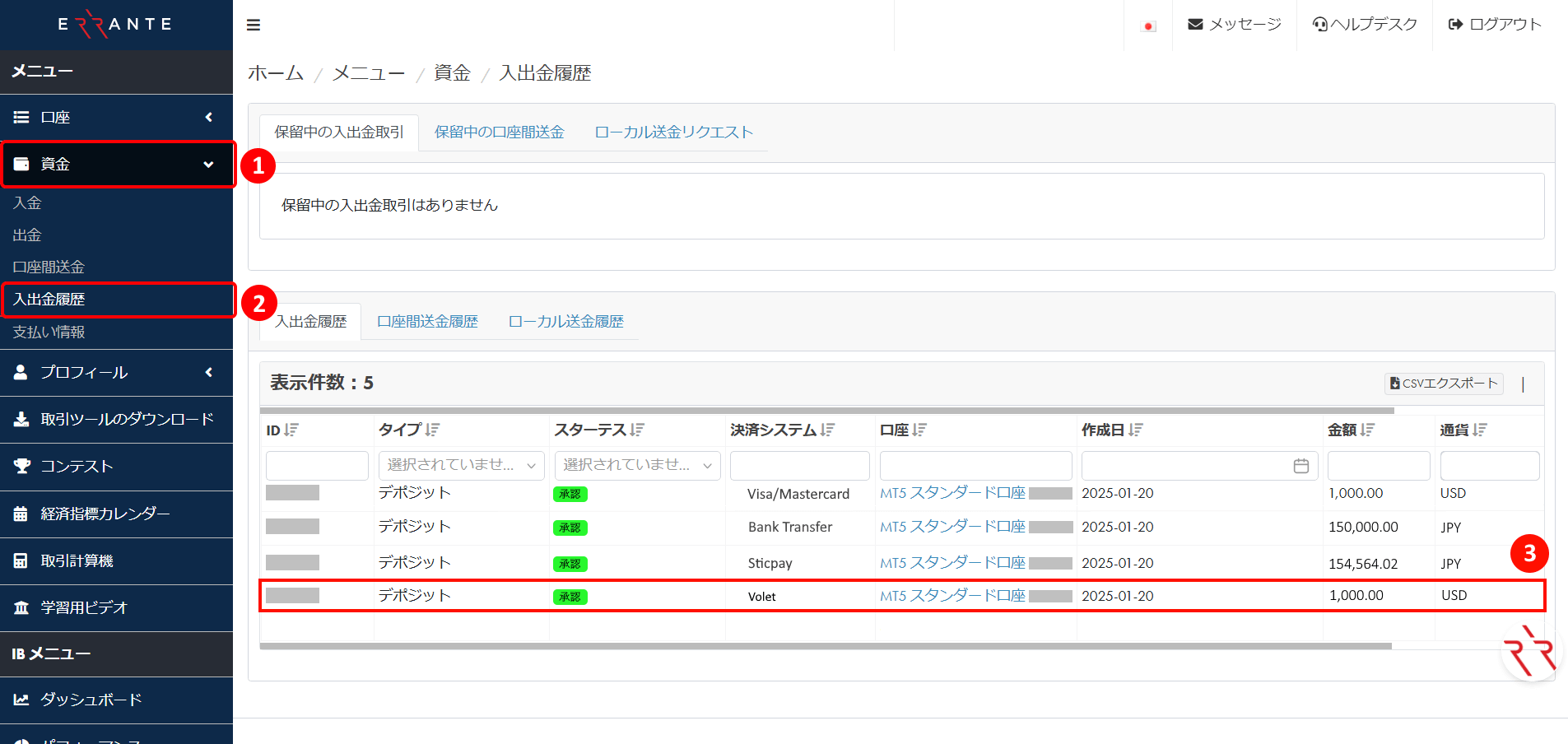Open the helpdesk headset link

(1320, 25)
